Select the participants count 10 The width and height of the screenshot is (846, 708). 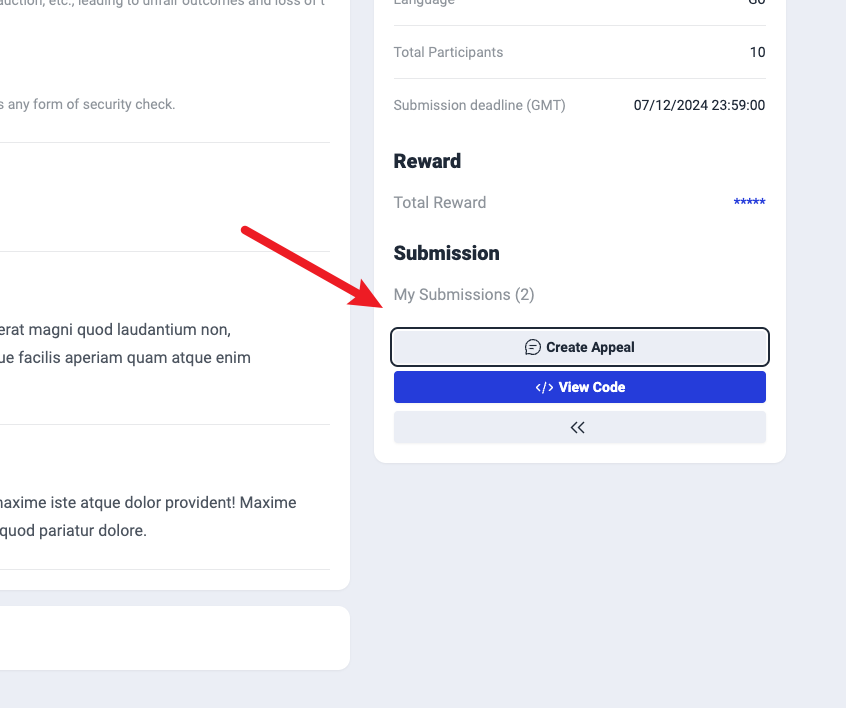757,52
